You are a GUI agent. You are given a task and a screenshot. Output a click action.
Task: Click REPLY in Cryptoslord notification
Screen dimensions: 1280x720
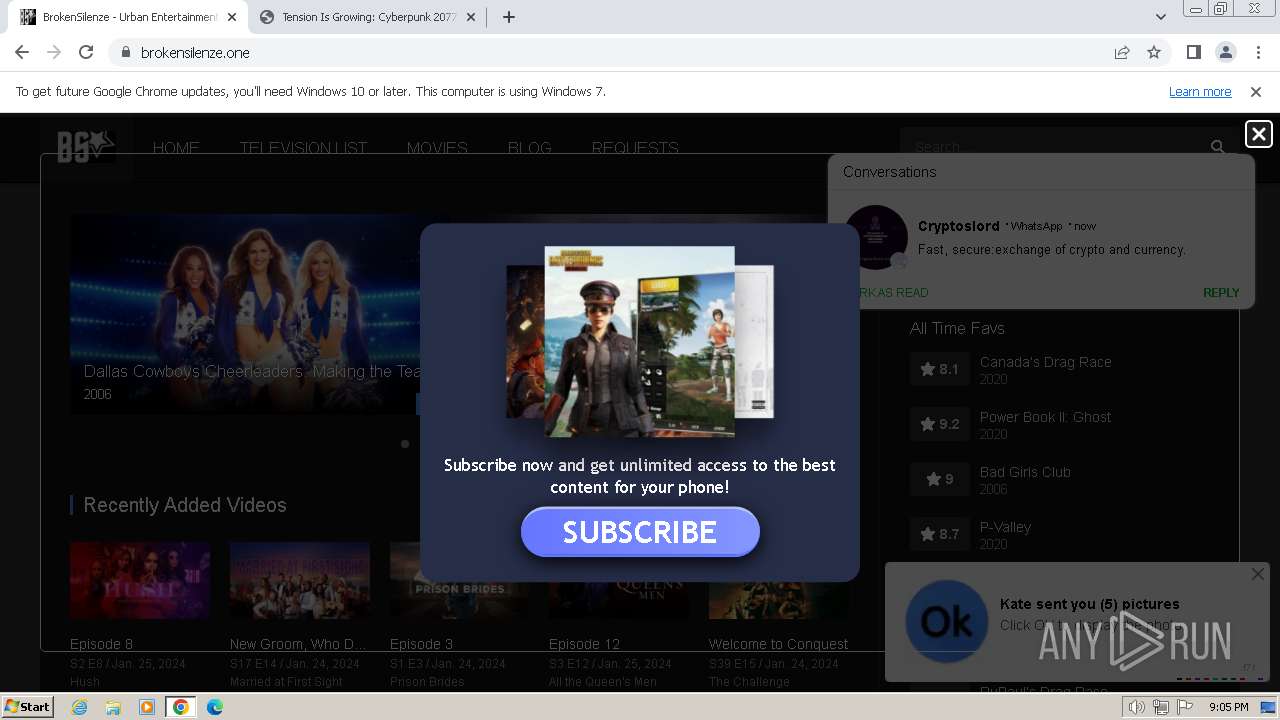1221,293
